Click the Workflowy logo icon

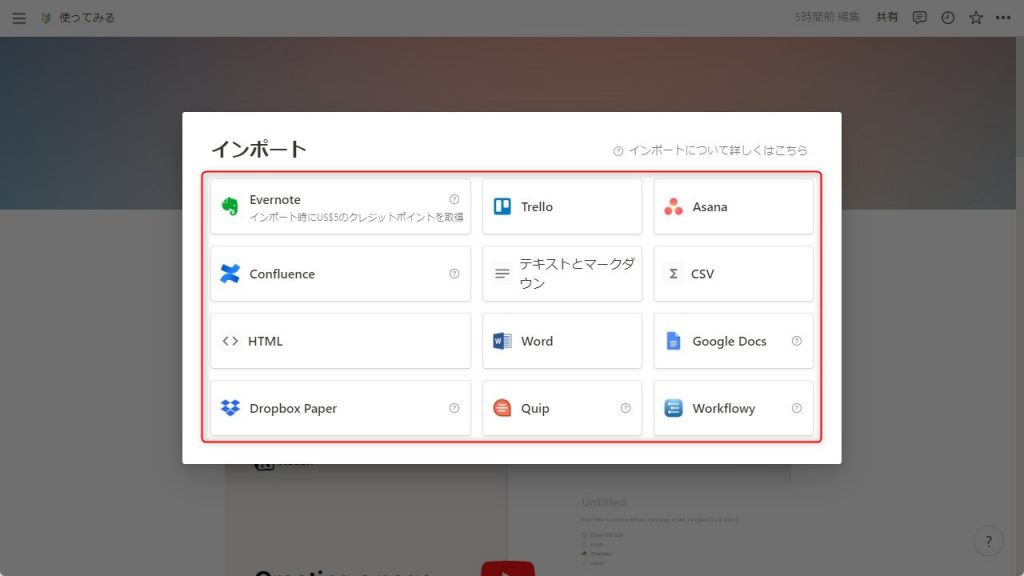673,408
